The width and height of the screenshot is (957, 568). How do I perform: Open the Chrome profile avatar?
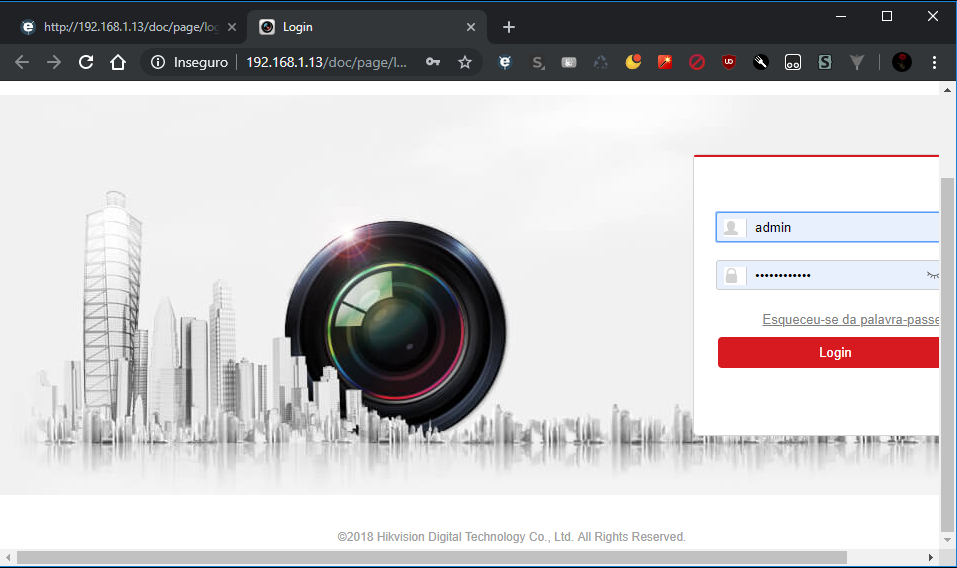point(902,62)
